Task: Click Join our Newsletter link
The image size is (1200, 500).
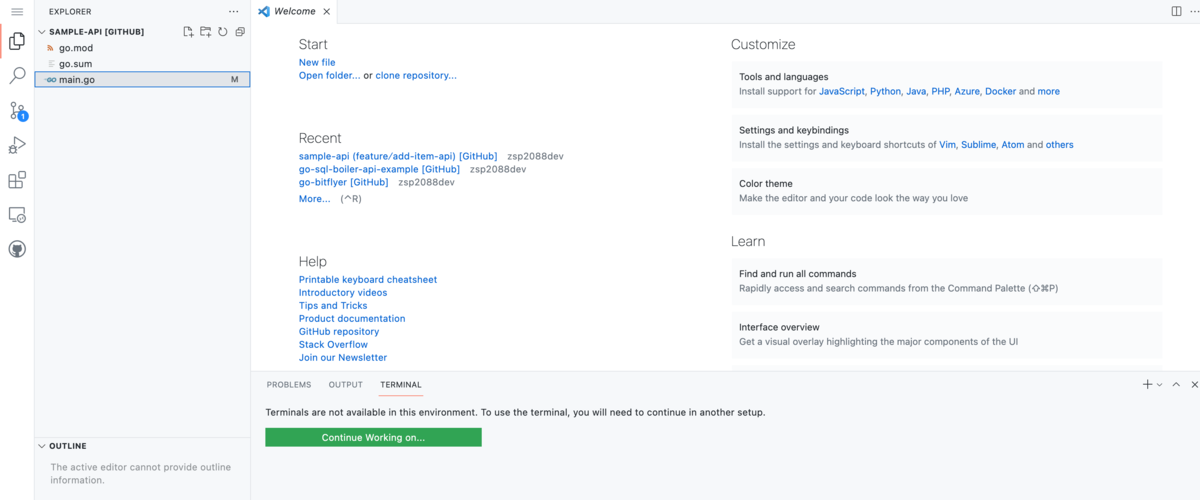Action: [343, 357]
